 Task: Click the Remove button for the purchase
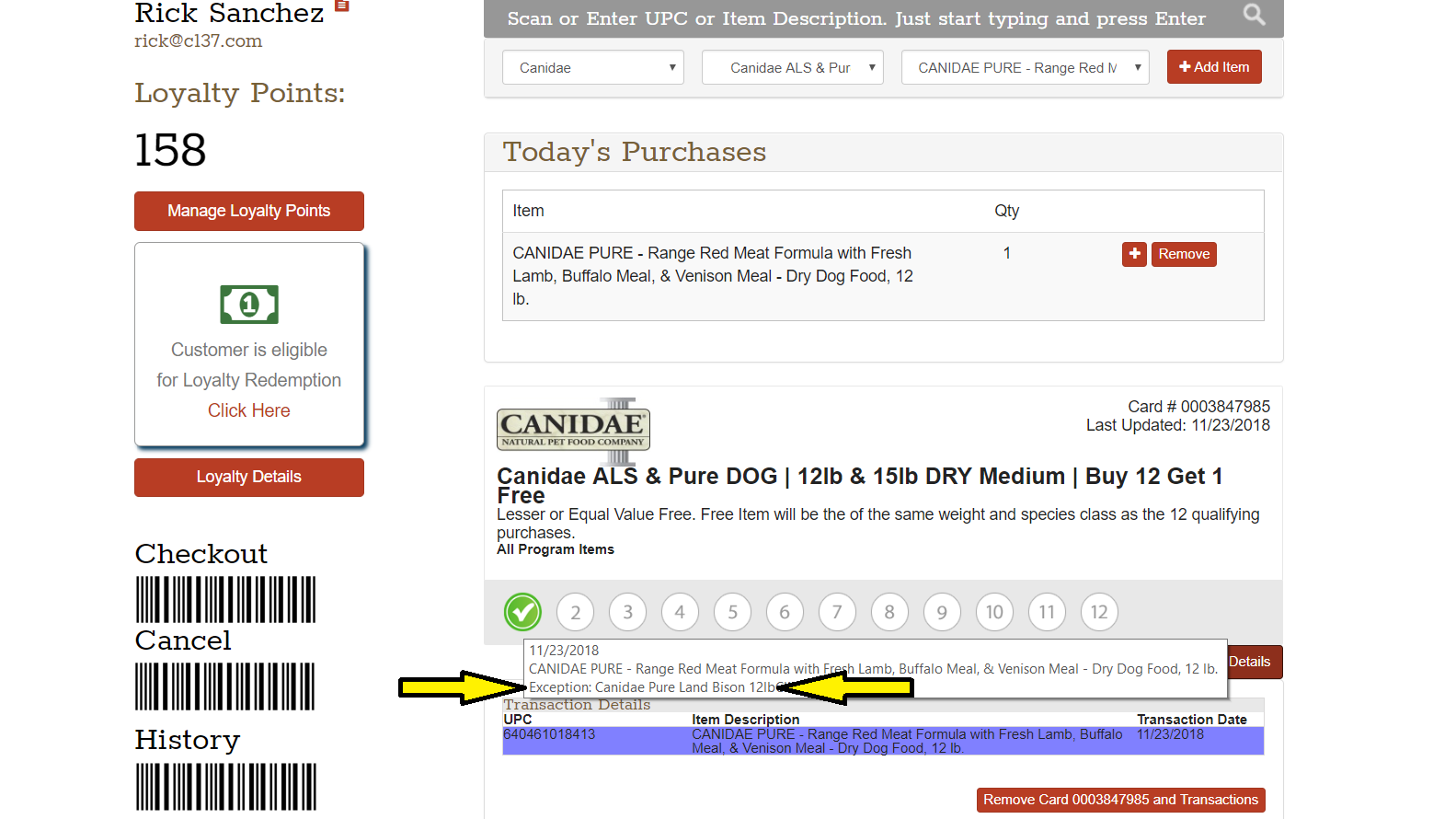pos(1184,254)
